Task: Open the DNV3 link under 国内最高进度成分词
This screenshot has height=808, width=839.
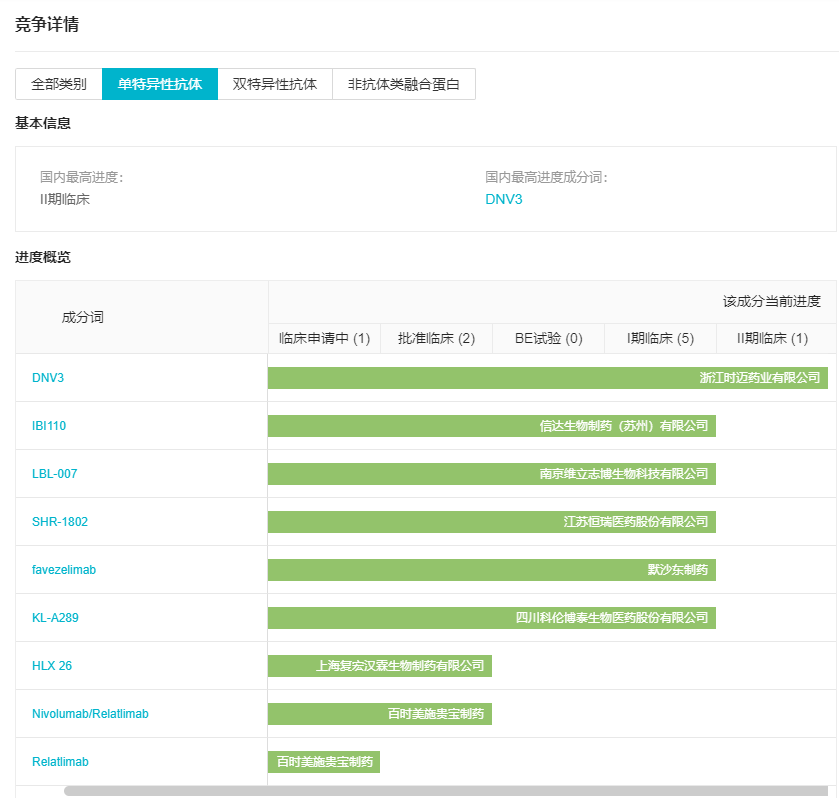Action: pyautogui.click(x=504, y=199)
